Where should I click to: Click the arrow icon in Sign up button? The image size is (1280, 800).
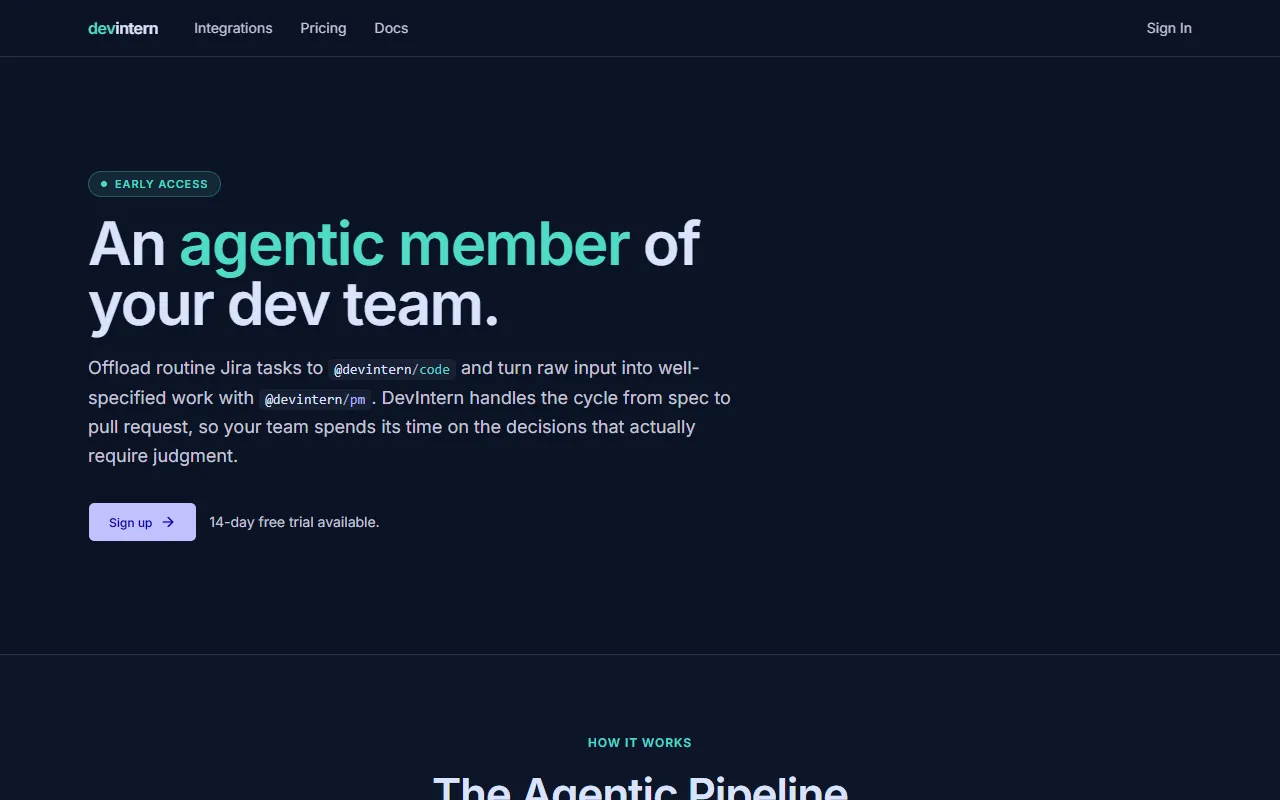pyautogui.click(x=168, y=522)
